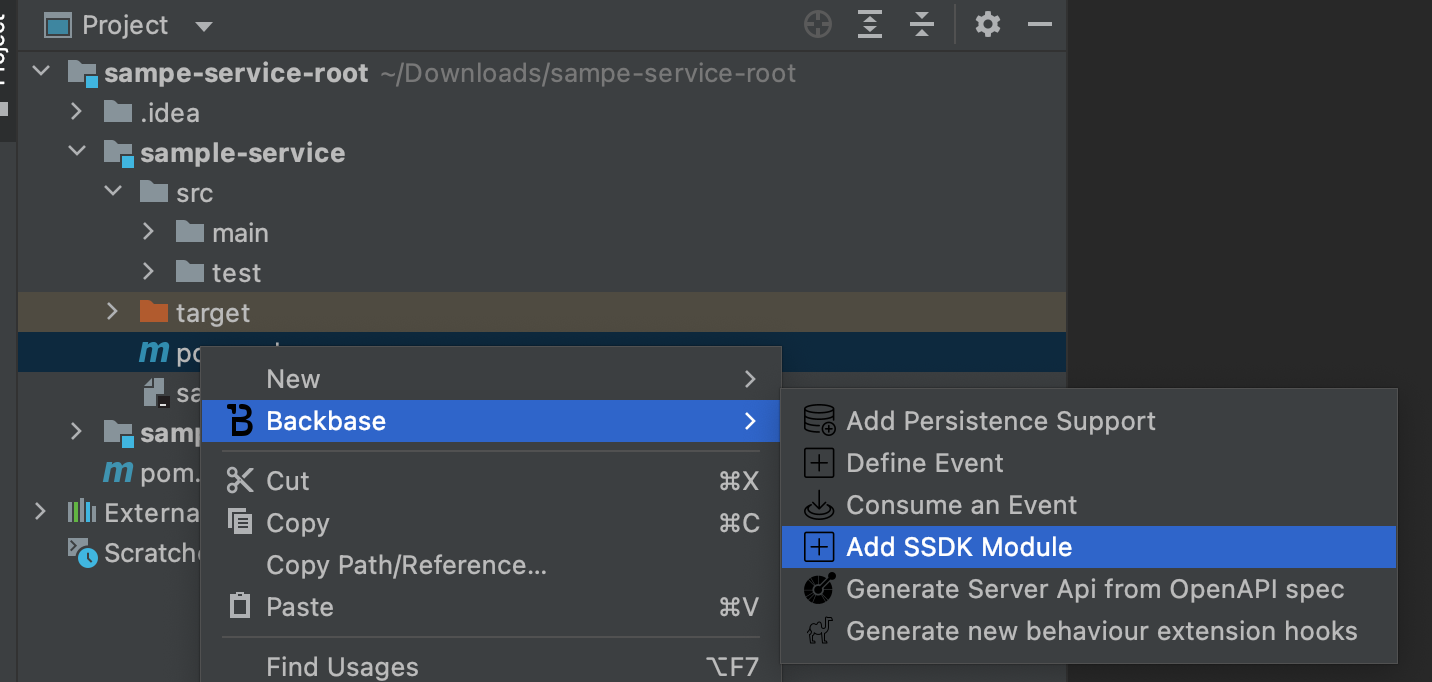The width and height of the screenshot is (1432, 682).
Task: Choose Cut from the context menu
Action: click(x=491, y=481)
